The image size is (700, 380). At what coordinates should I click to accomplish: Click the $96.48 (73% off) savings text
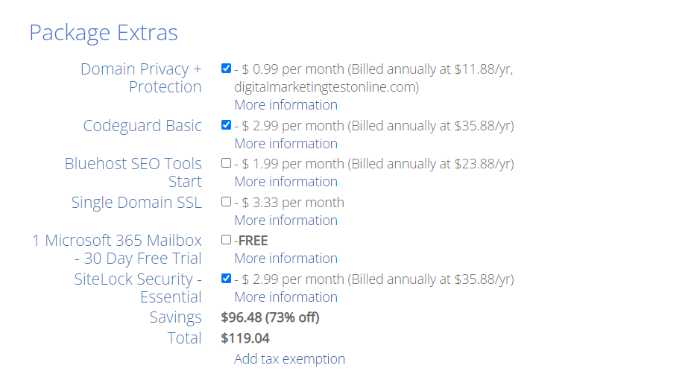pyautogui.click(x=270, y=317)
